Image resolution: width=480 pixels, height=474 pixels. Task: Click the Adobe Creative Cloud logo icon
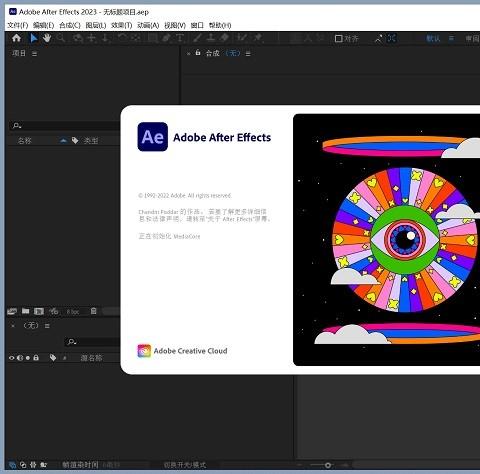pos(144,351)
